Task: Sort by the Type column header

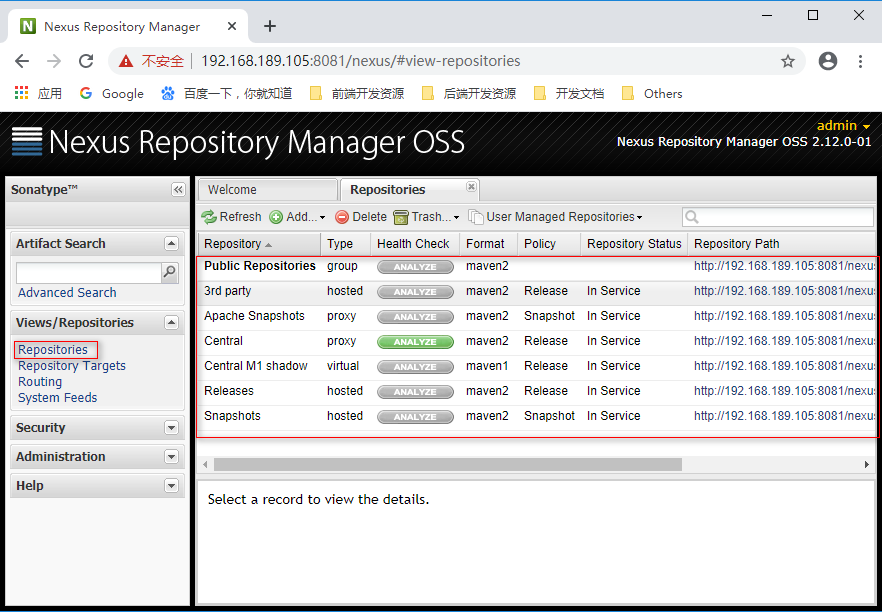Action: 345,244
